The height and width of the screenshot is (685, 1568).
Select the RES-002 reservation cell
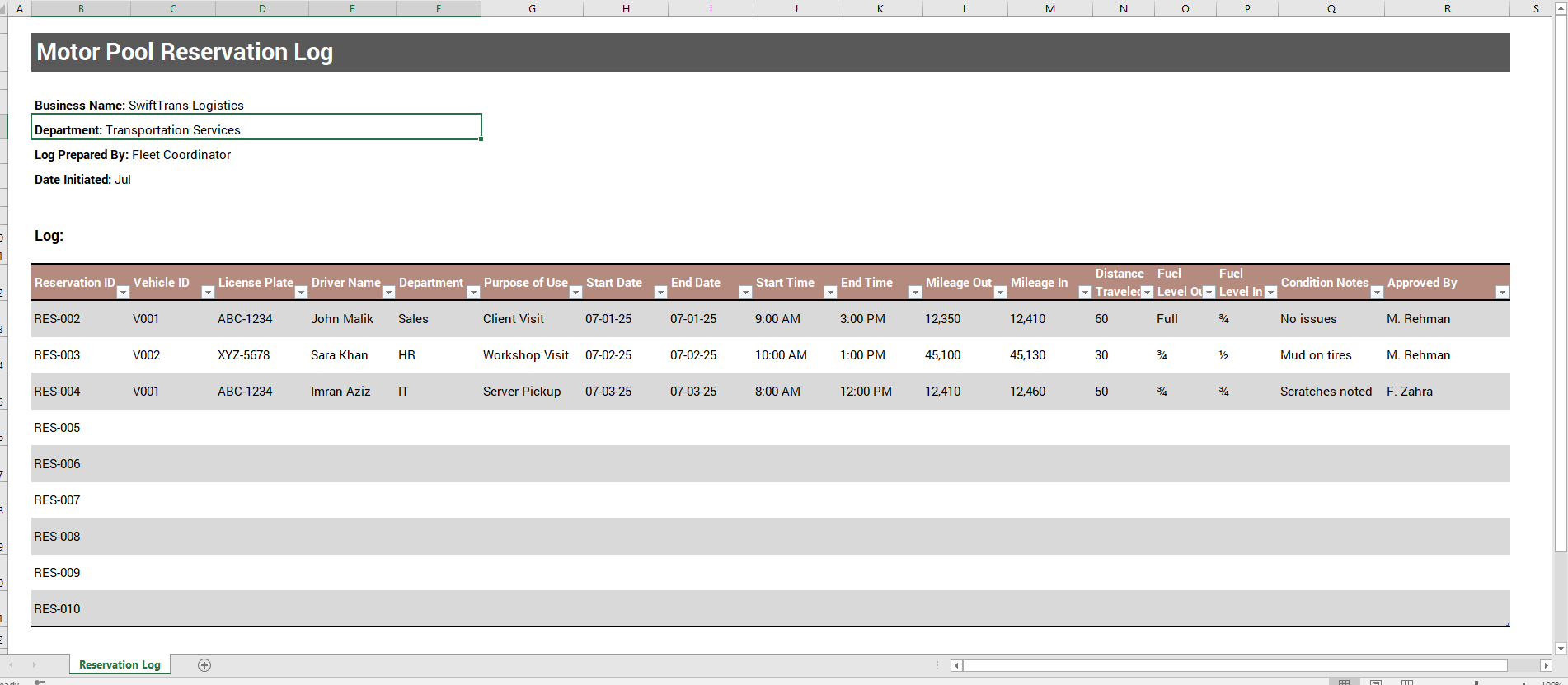[x=81, y=319]
